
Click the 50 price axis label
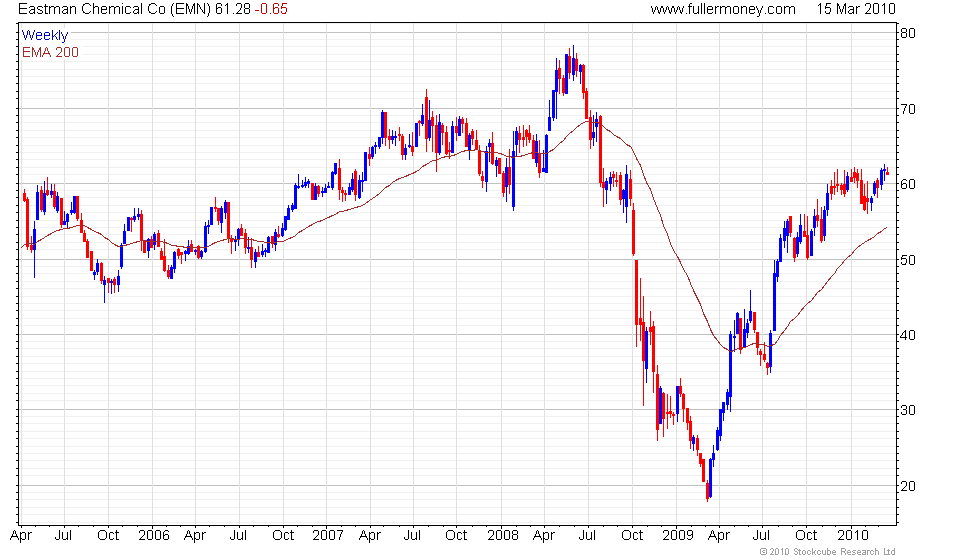click(908, 260)
